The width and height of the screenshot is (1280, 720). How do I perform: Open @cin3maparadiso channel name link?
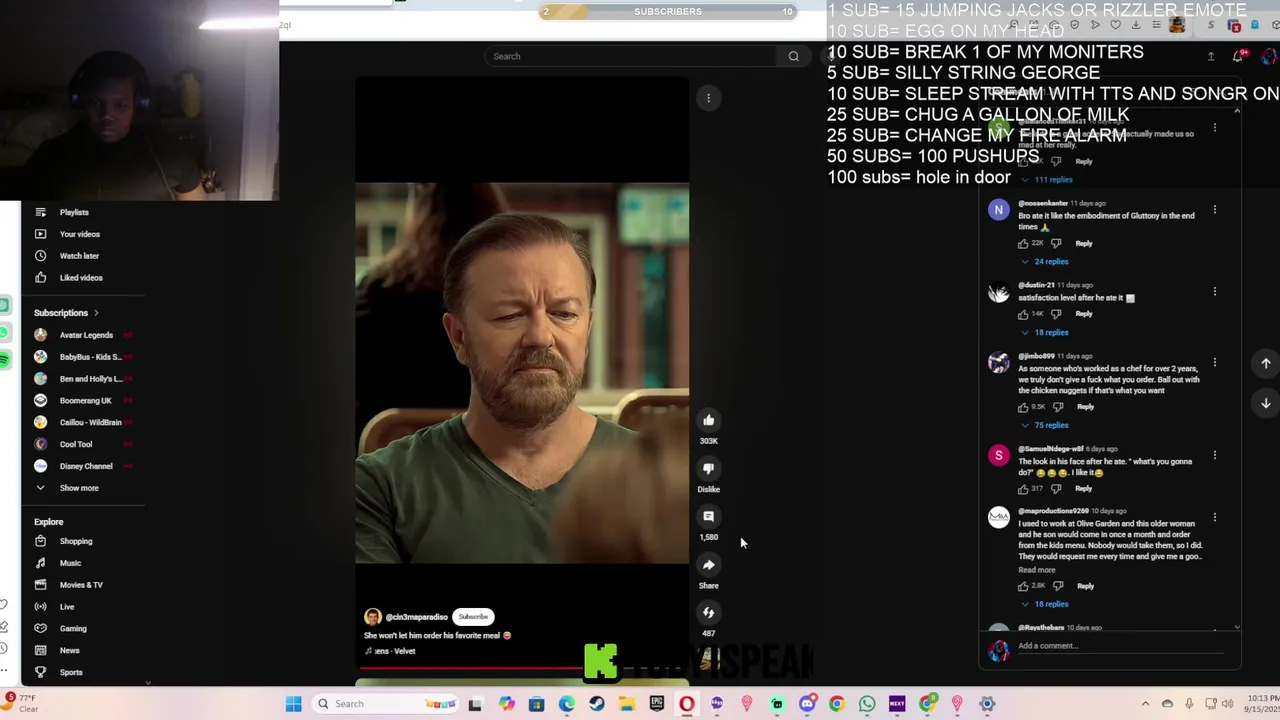(x=416, y=617)
